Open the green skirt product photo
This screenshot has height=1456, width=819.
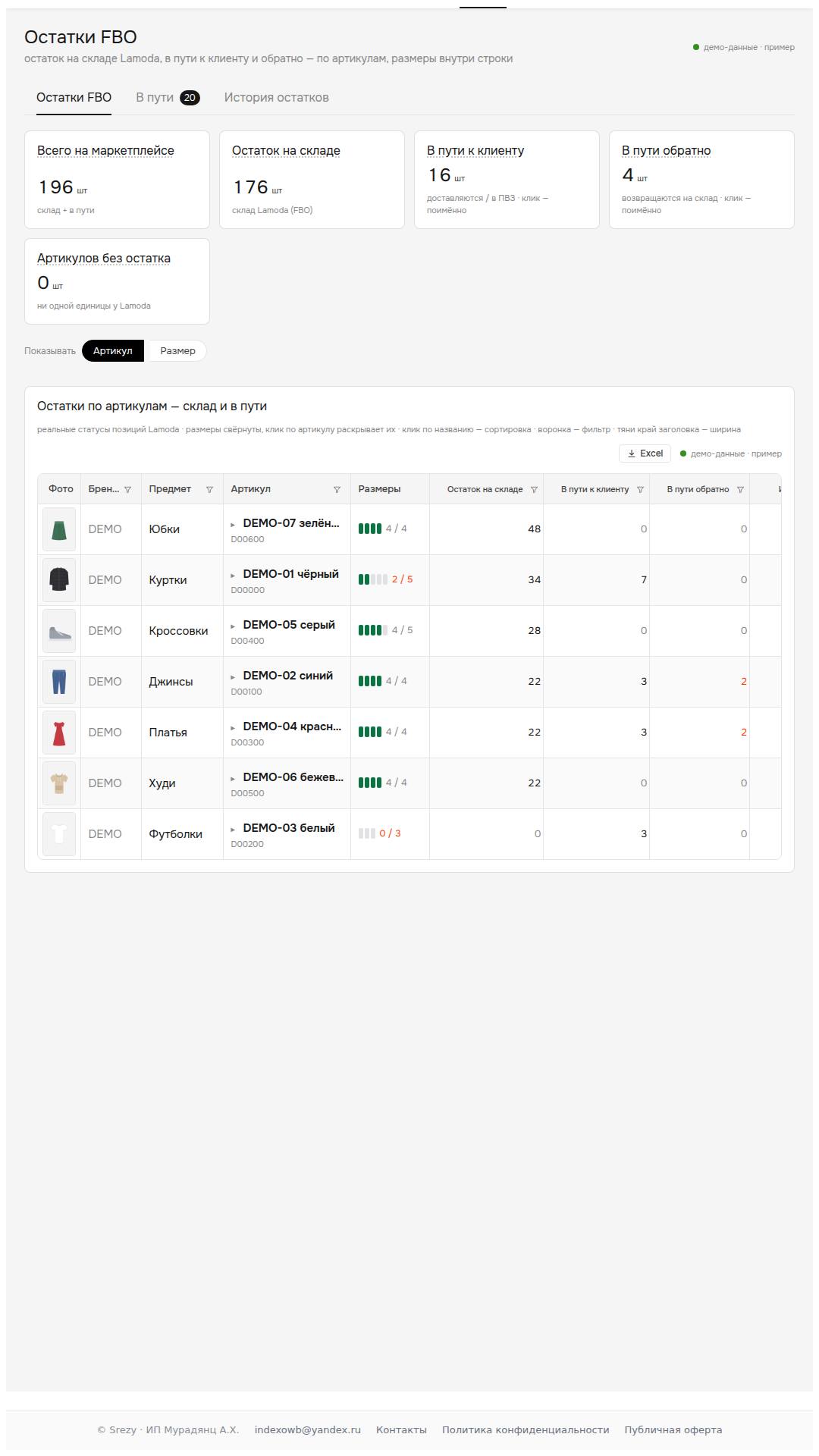[x=59, y=529]
